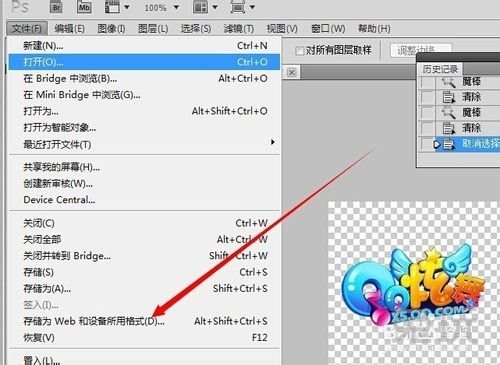500x365 pixels.
Task: Select 创建新审核(W)...
Action: click(x=144, y=183)
